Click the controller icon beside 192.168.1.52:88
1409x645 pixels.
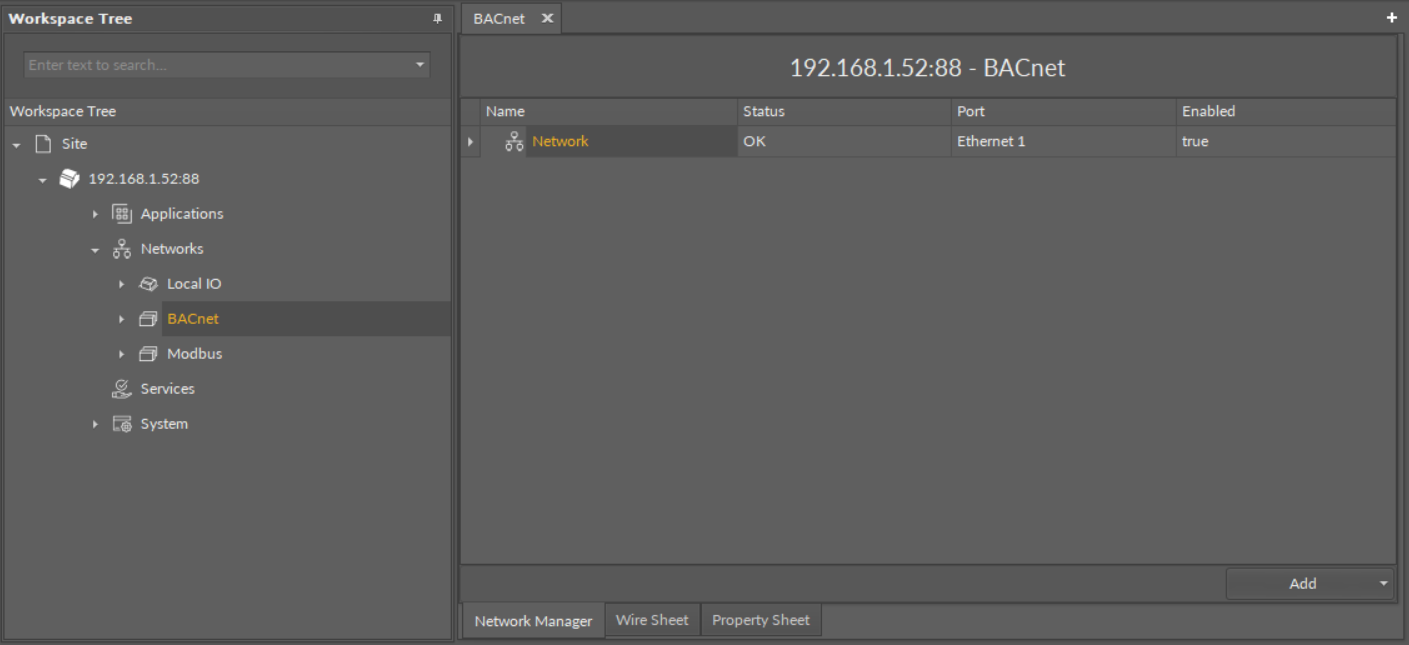69,178
